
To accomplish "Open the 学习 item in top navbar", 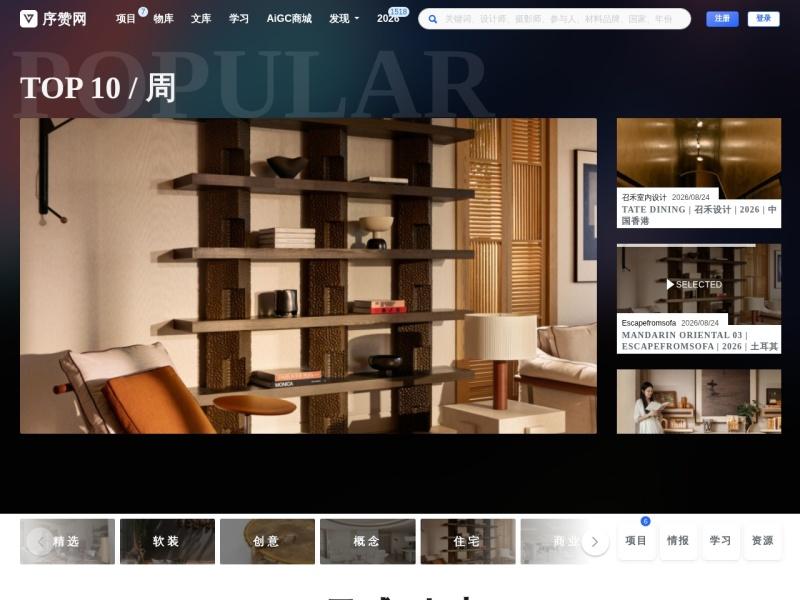I will 239,19.
